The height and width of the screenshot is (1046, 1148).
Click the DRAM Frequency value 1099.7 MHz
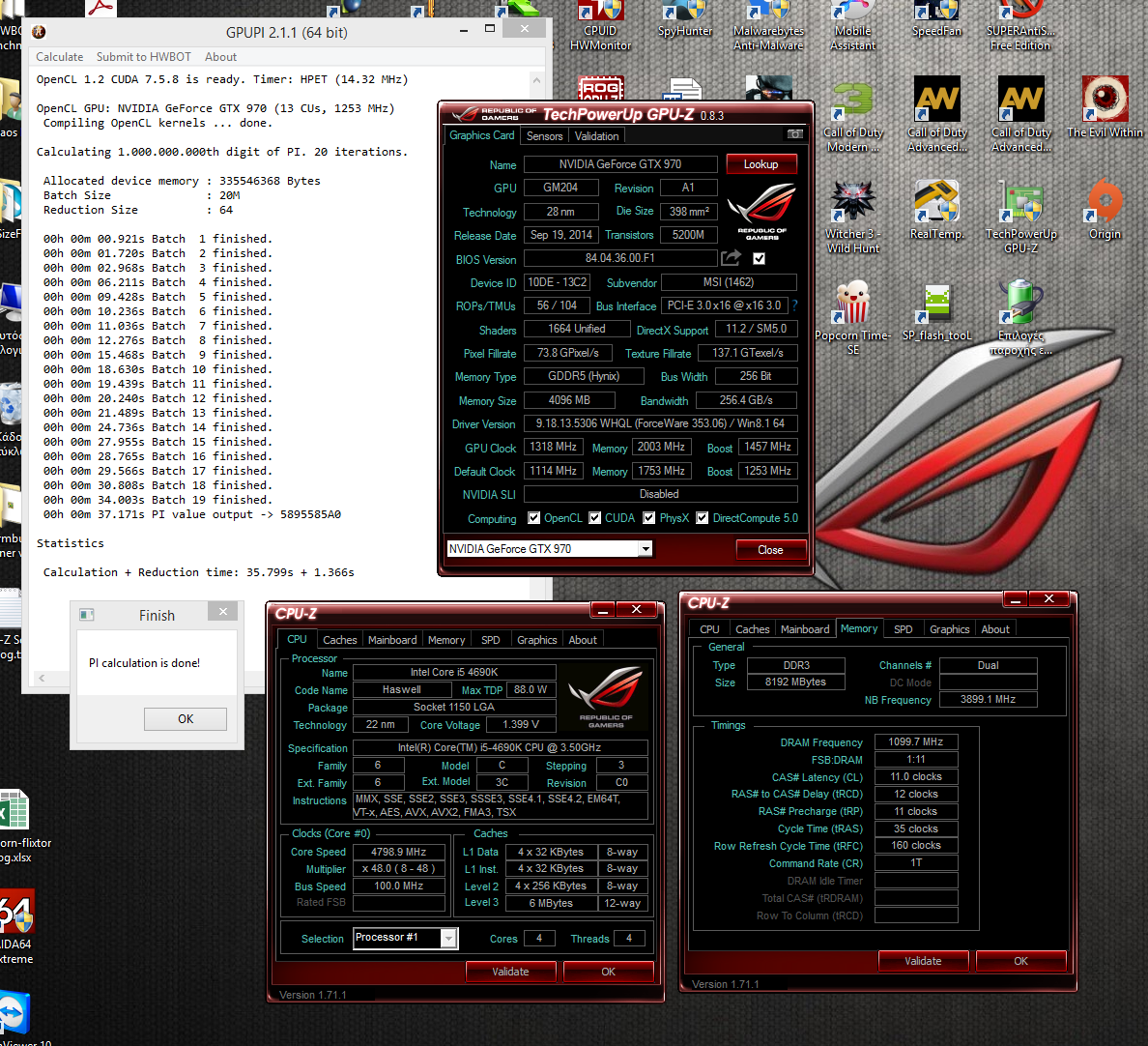coord(916,742)
